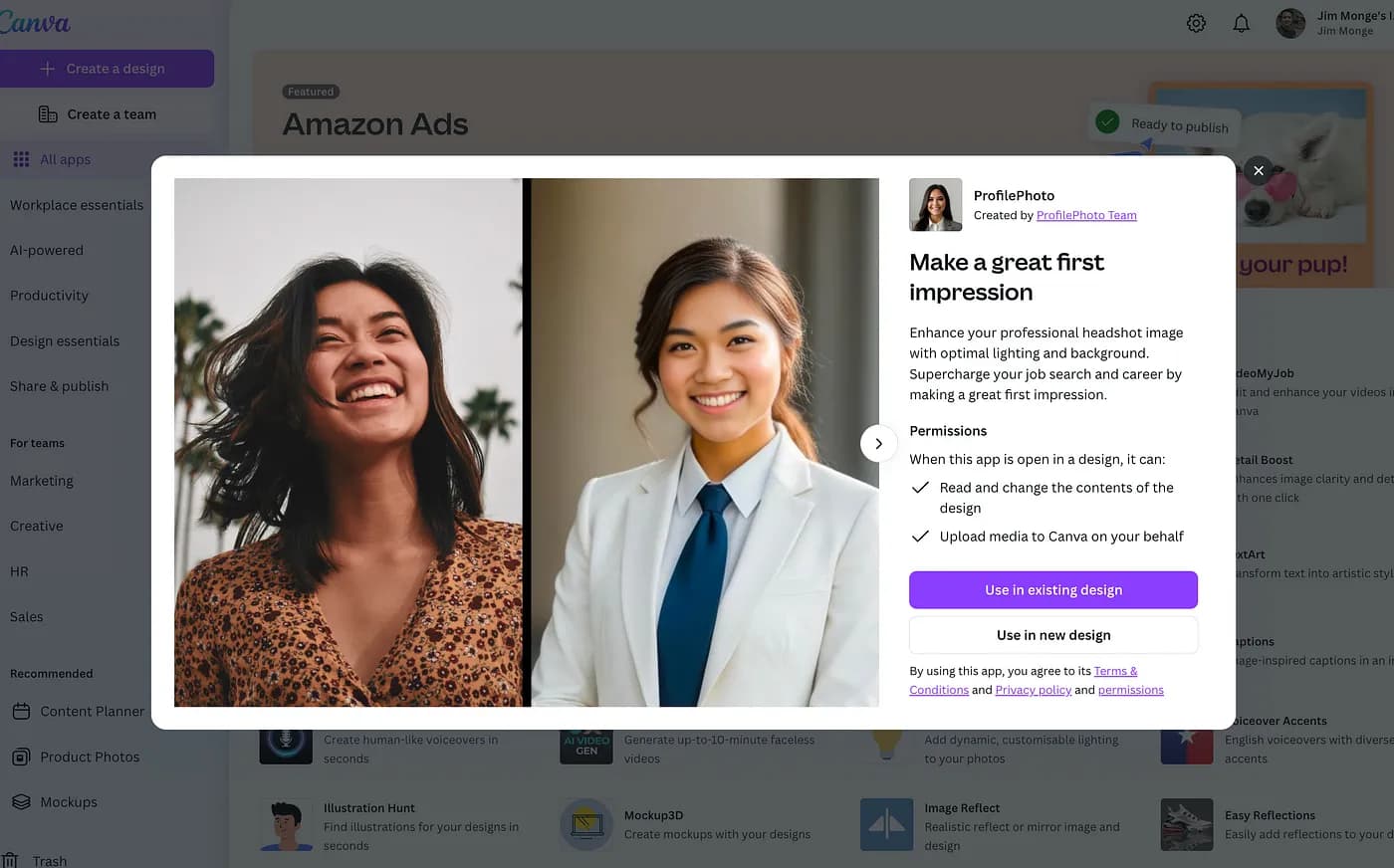Open Content Planner calendar icon

point(21,711)
